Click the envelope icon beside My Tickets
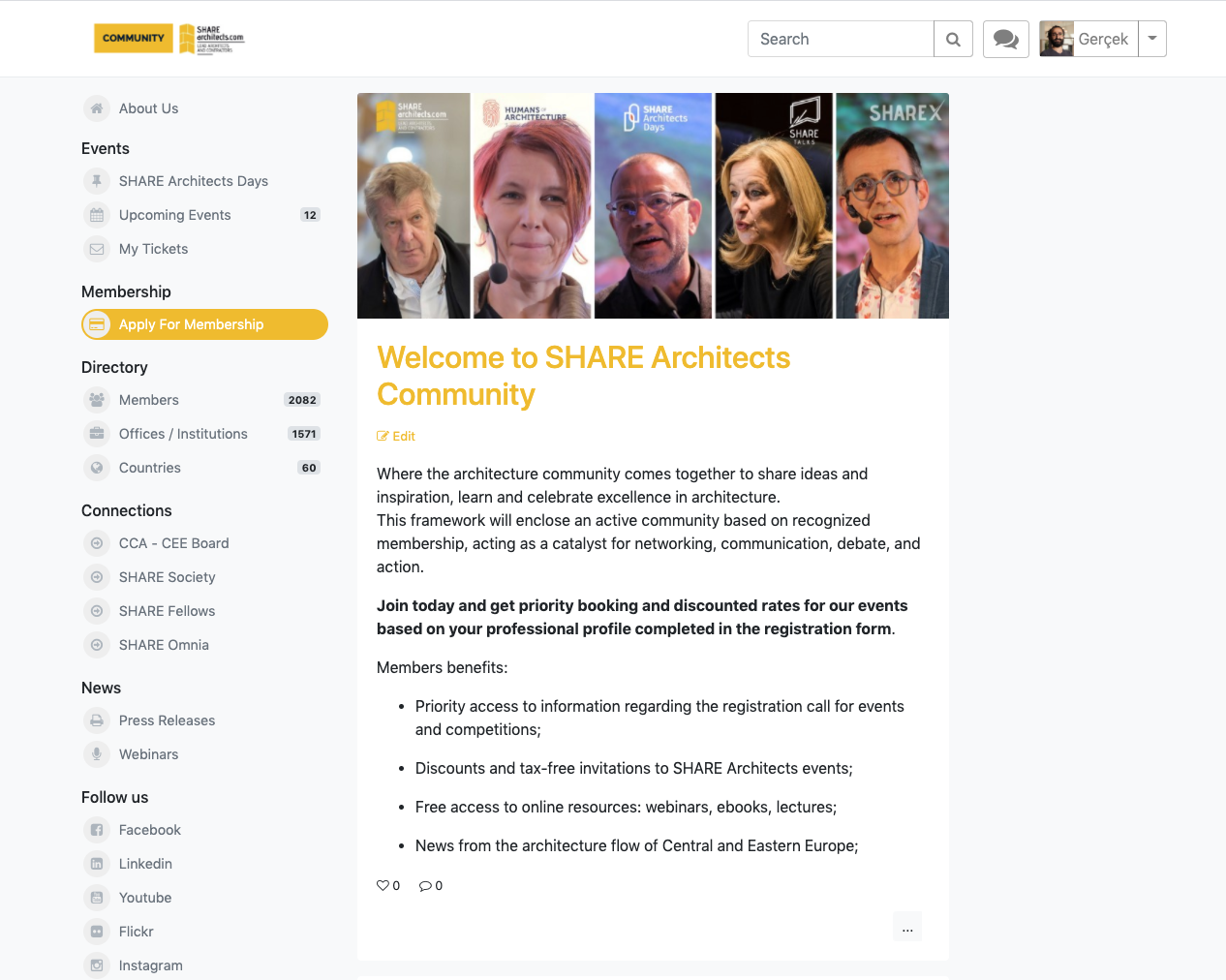 tap(97, 249)
